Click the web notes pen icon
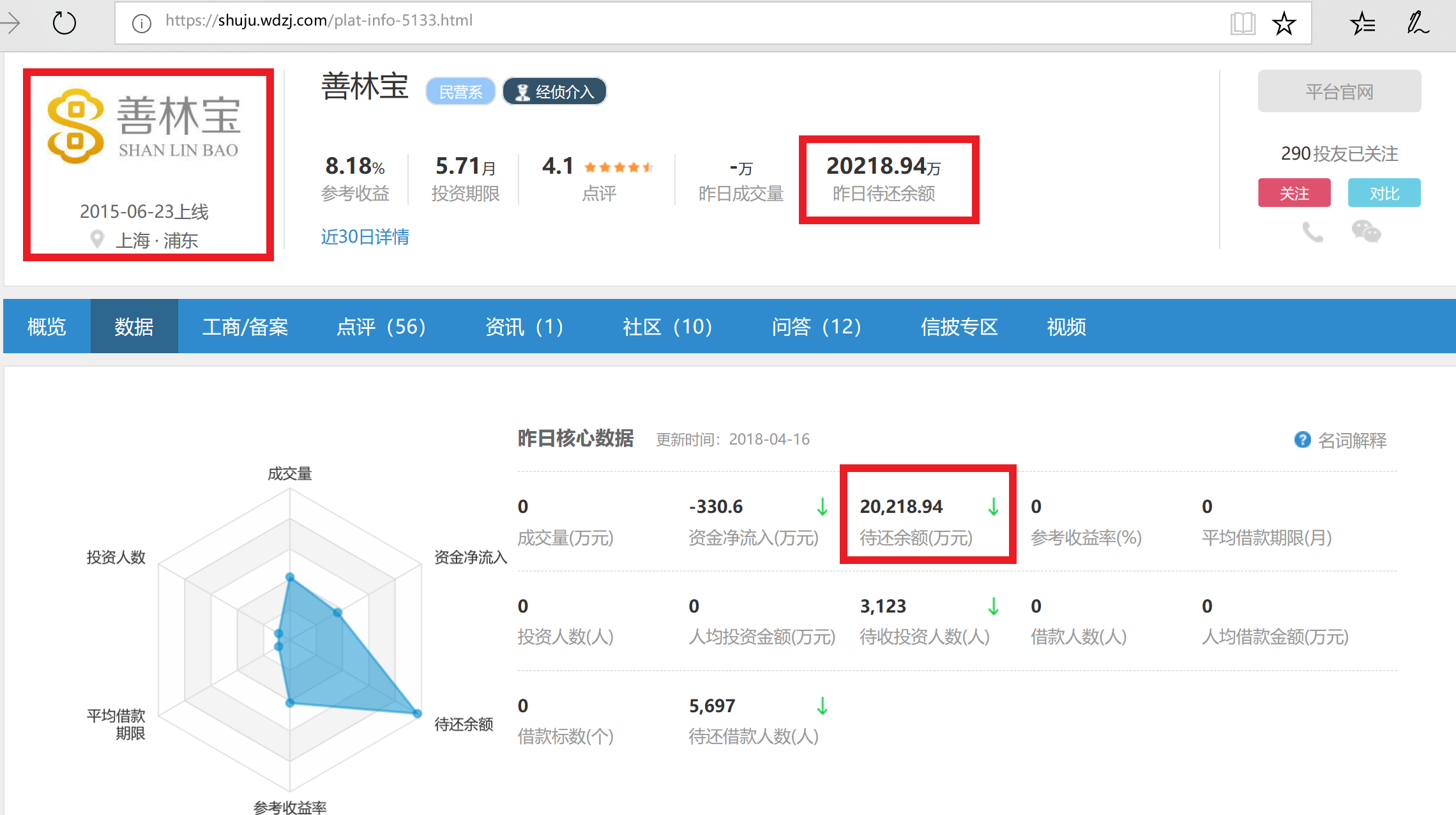 pyautogui.click(x=1417, y=23)
